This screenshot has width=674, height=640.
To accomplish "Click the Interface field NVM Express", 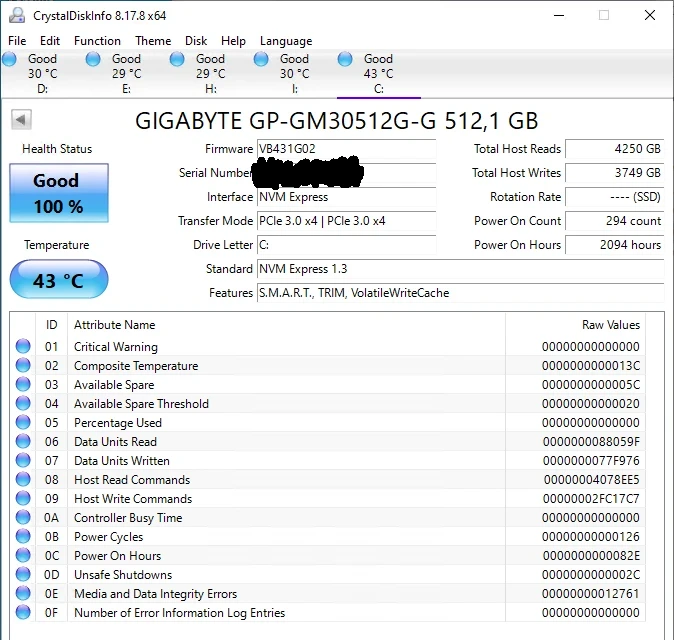I will click(x=346, y=197).
